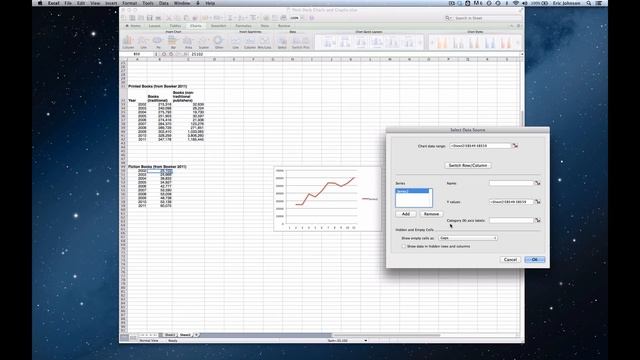The image size is (640, 360).
Task: Click range picker icon beside Name field
Action: tap(538, 183)
